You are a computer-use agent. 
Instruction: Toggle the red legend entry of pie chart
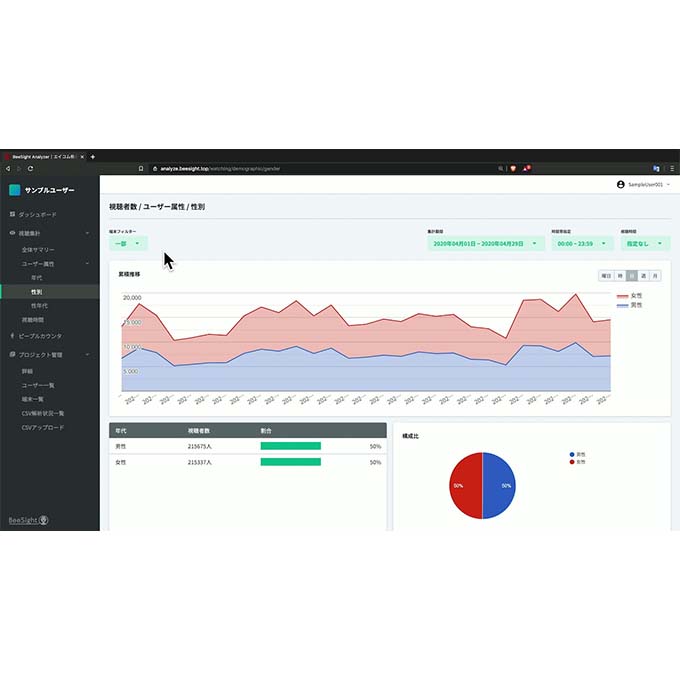578,462
